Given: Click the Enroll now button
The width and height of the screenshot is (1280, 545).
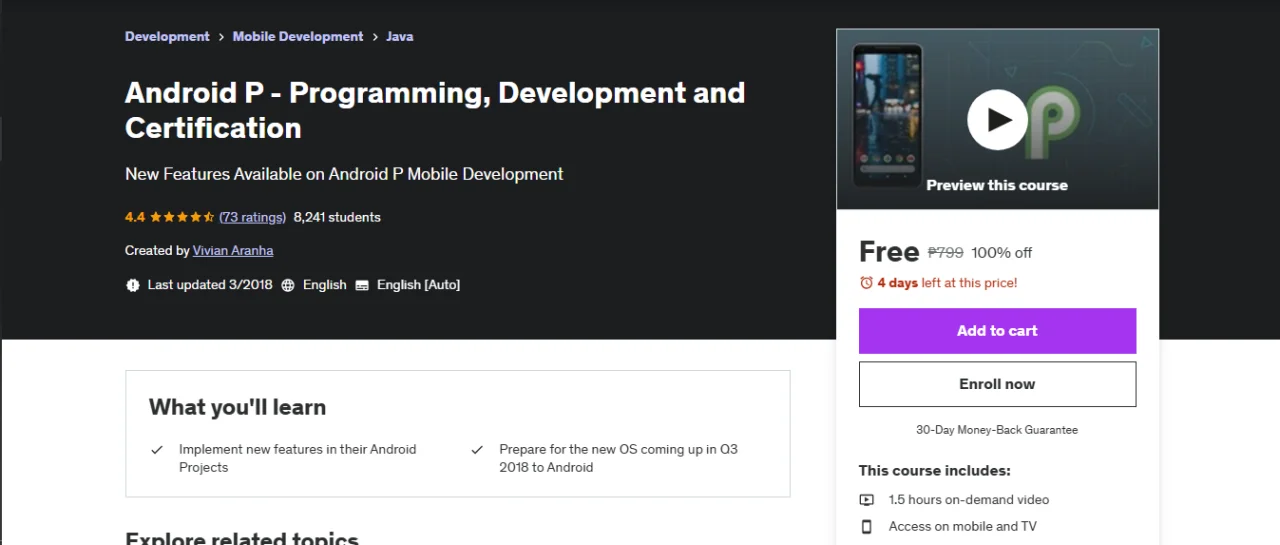Looking at the screenshot, I should click(x=997, y=384).
